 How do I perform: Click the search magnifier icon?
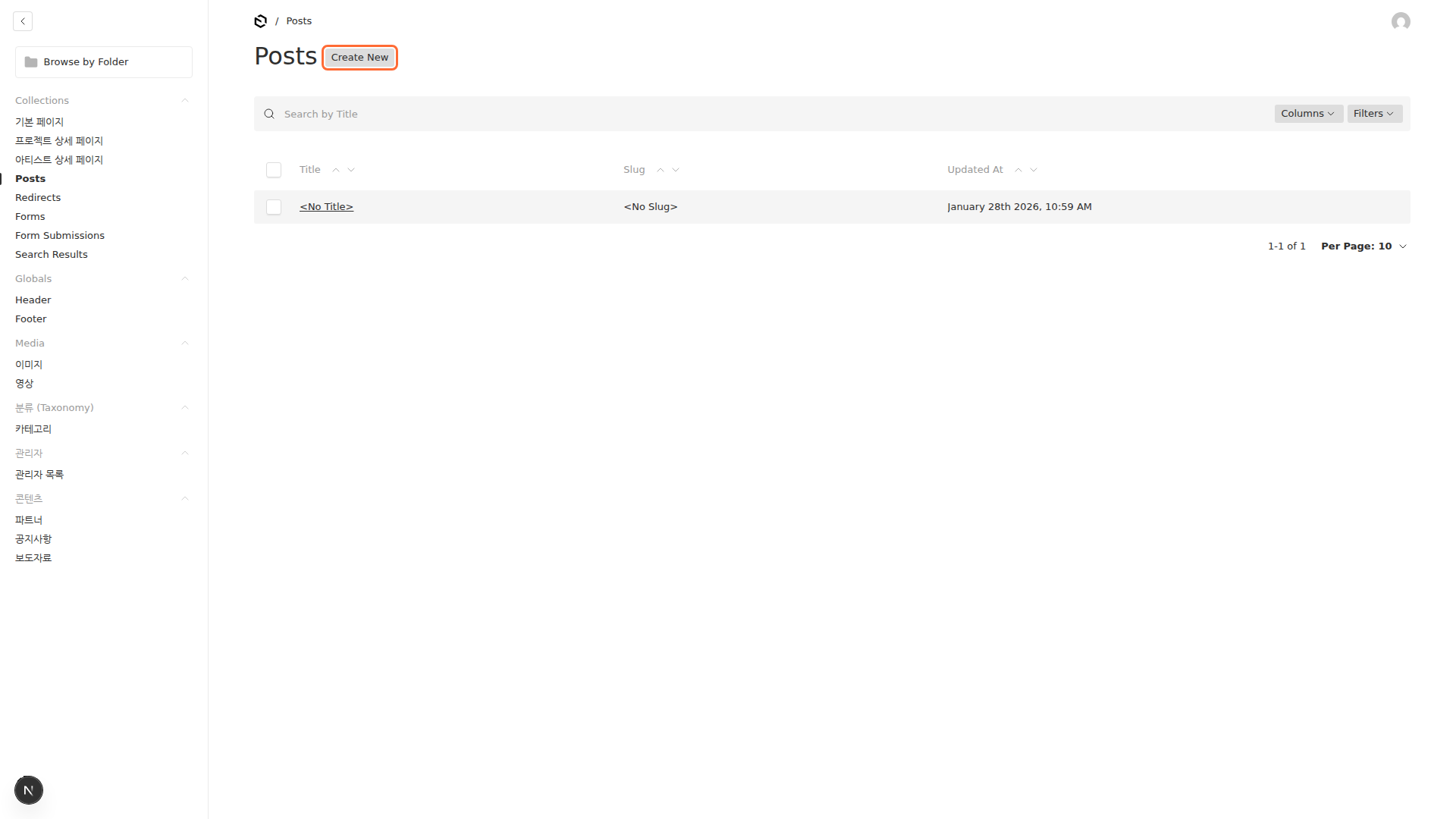(x=269, y=114)
